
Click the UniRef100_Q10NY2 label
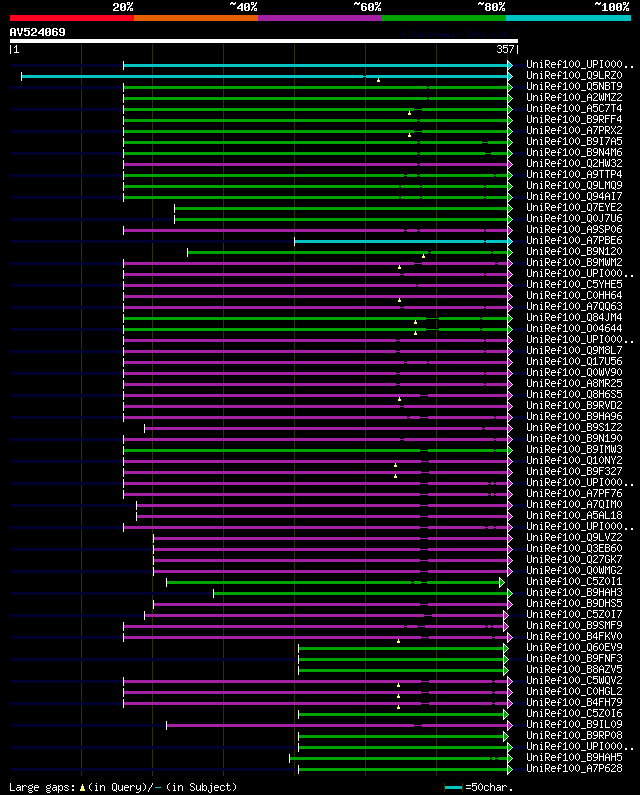click(574, 461)
